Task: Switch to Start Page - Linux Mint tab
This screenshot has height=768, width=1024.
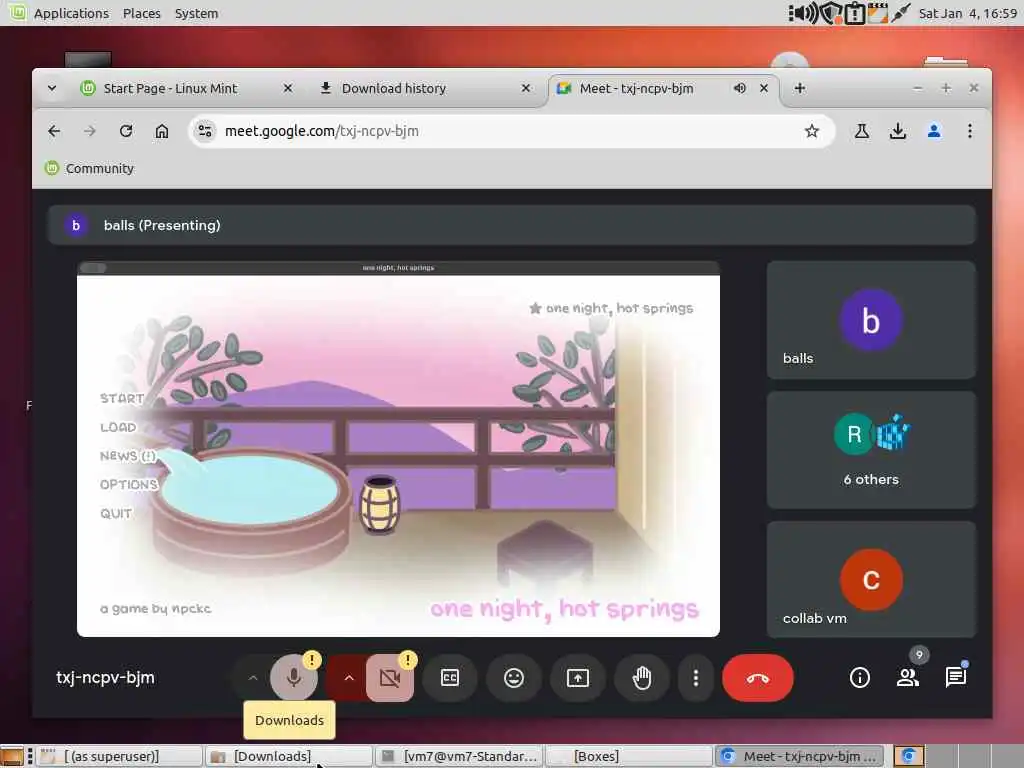Action: 185,88
